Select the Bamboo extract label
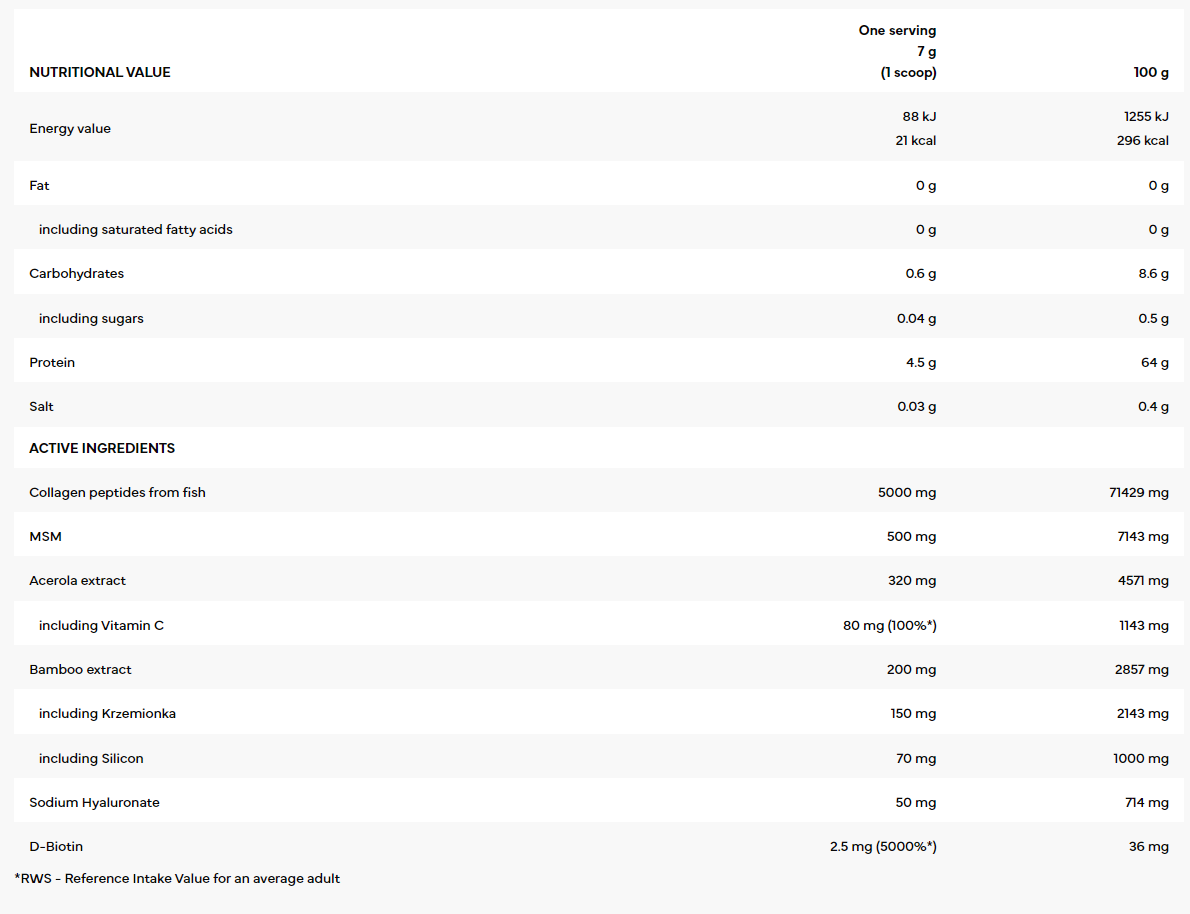1190x914 pixels. click(x=80, y=669)
